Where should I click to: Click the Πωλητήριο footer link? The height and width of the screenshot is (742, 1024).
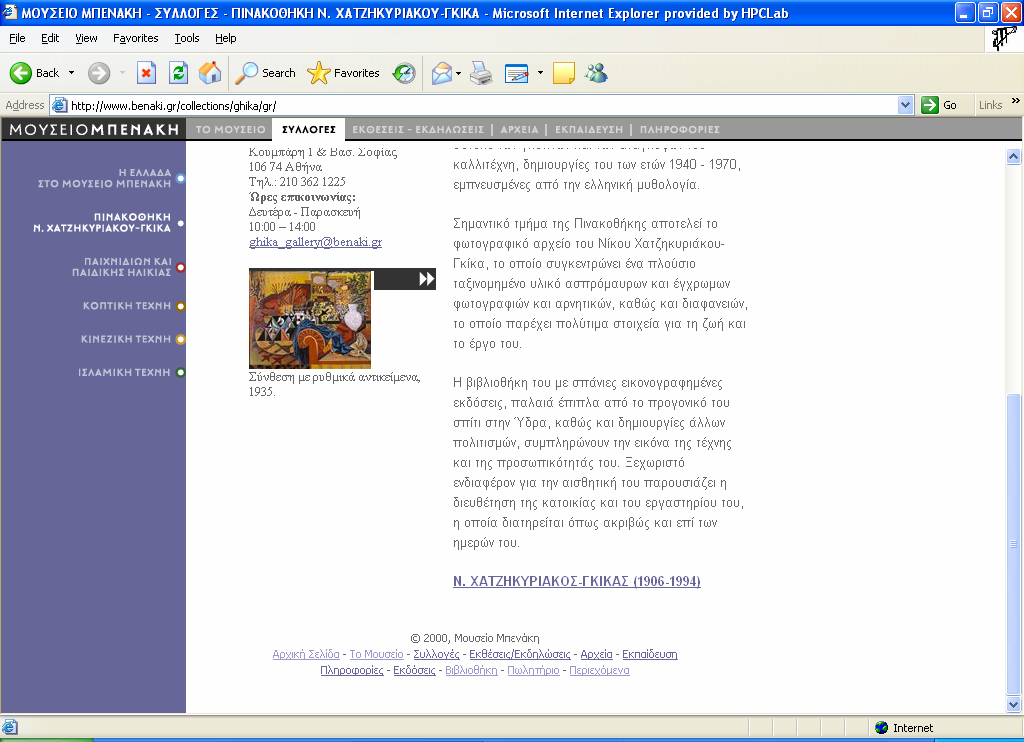pyautogui.click(x=534, y=670)
